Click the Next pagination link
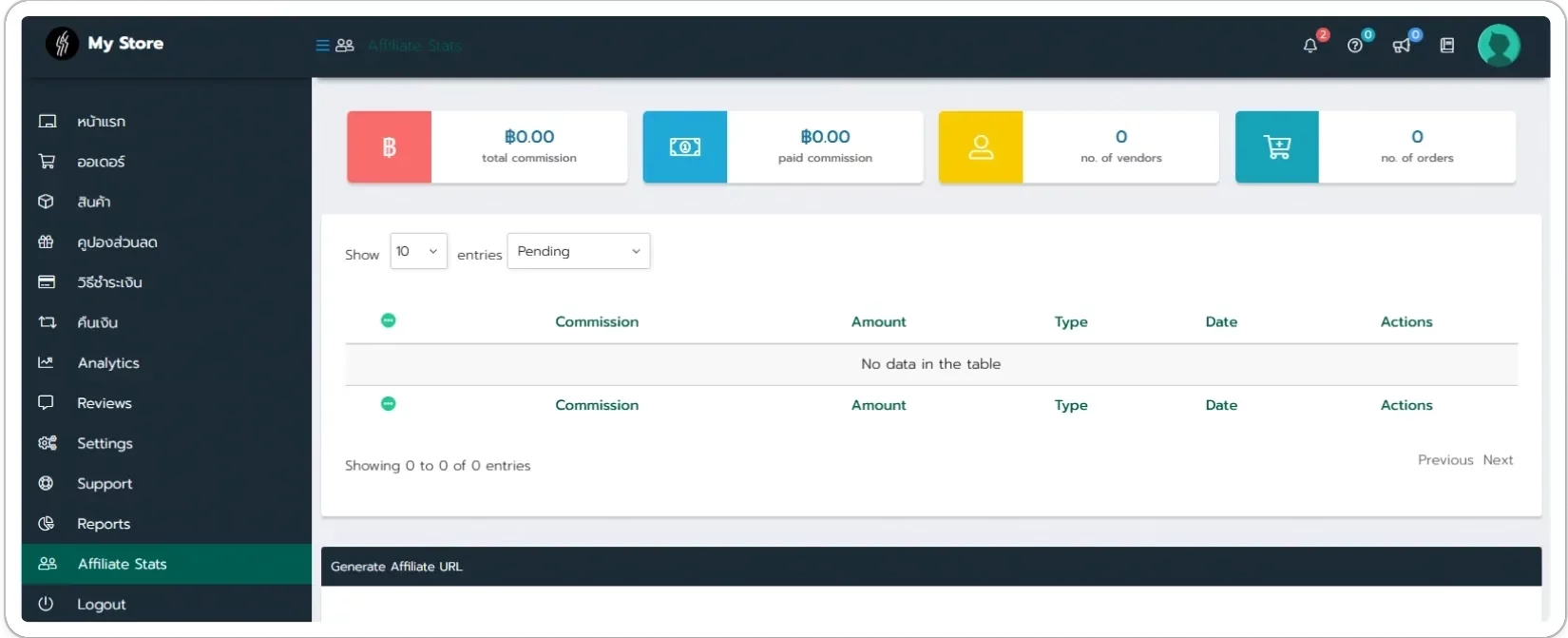The image size is (1568, 638). coord(1498,460)
